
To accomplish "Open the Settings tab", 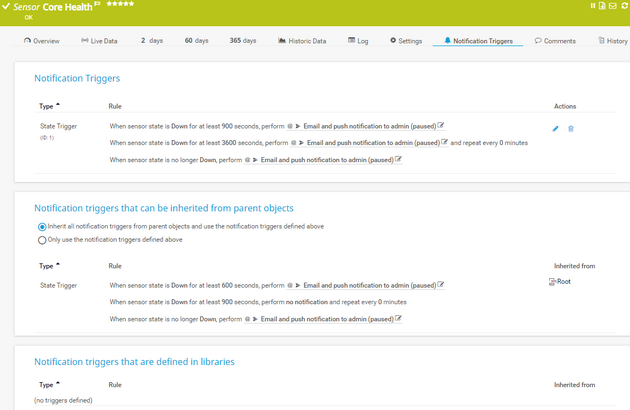I will [x=405, y=41].
